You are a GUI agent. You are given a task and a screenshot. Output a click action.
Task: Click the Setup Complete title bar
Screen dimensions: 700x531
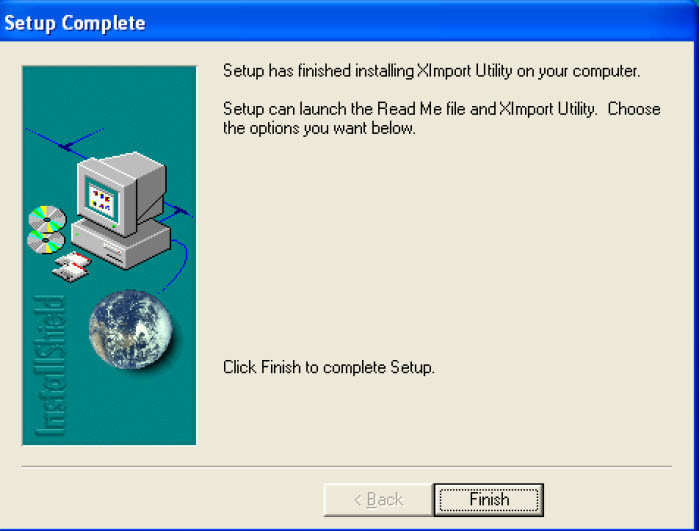(347, 22)
